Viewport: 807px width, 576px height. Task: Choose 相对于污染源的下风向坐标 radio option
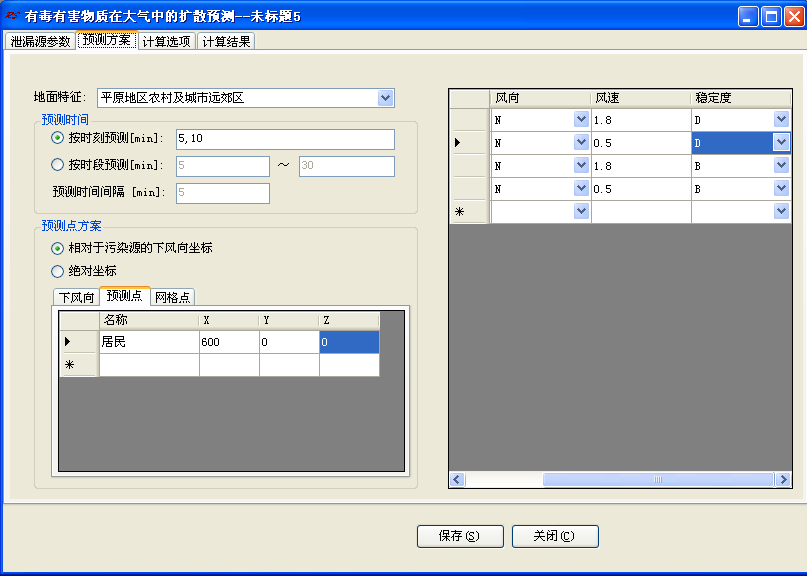58,248
